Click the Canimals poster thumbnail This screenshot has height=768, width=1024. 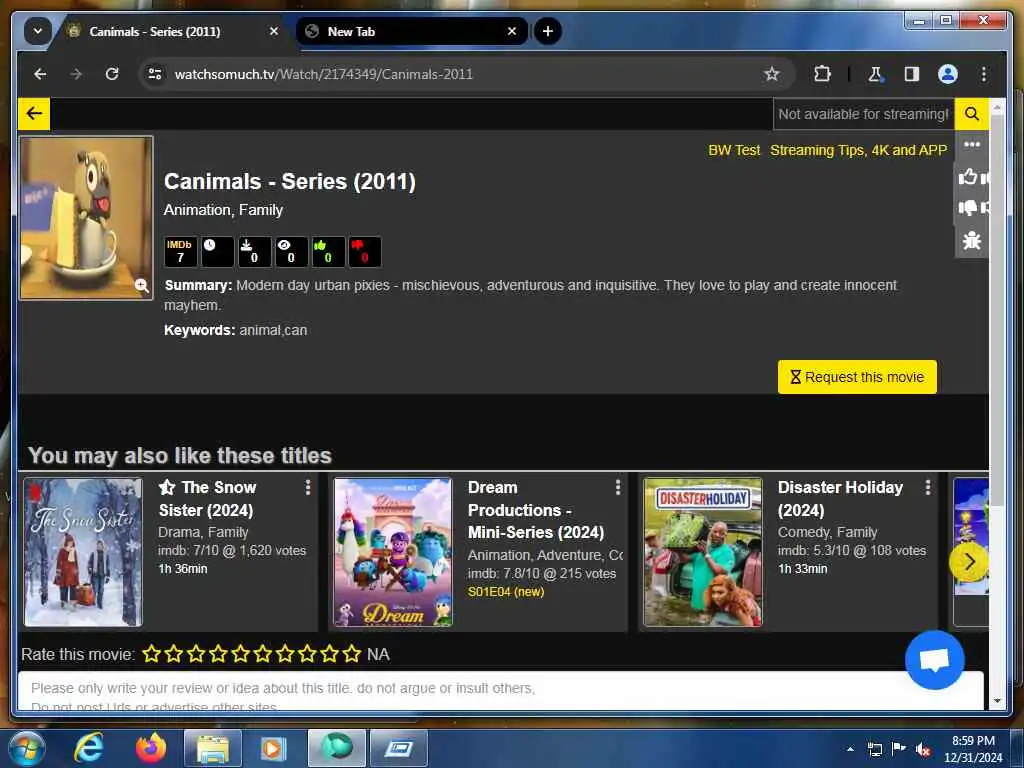click(x=86, y=217)
